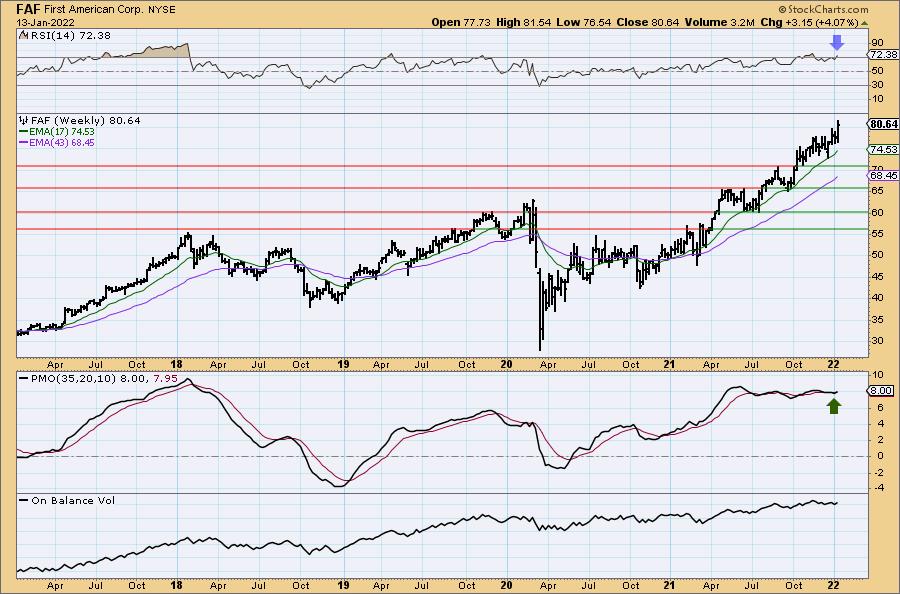Image resolution: width=900 pixels, height=594 pixels.
Task: Click the green up-triangle next to the change percent
Action: tap(865, 23)
